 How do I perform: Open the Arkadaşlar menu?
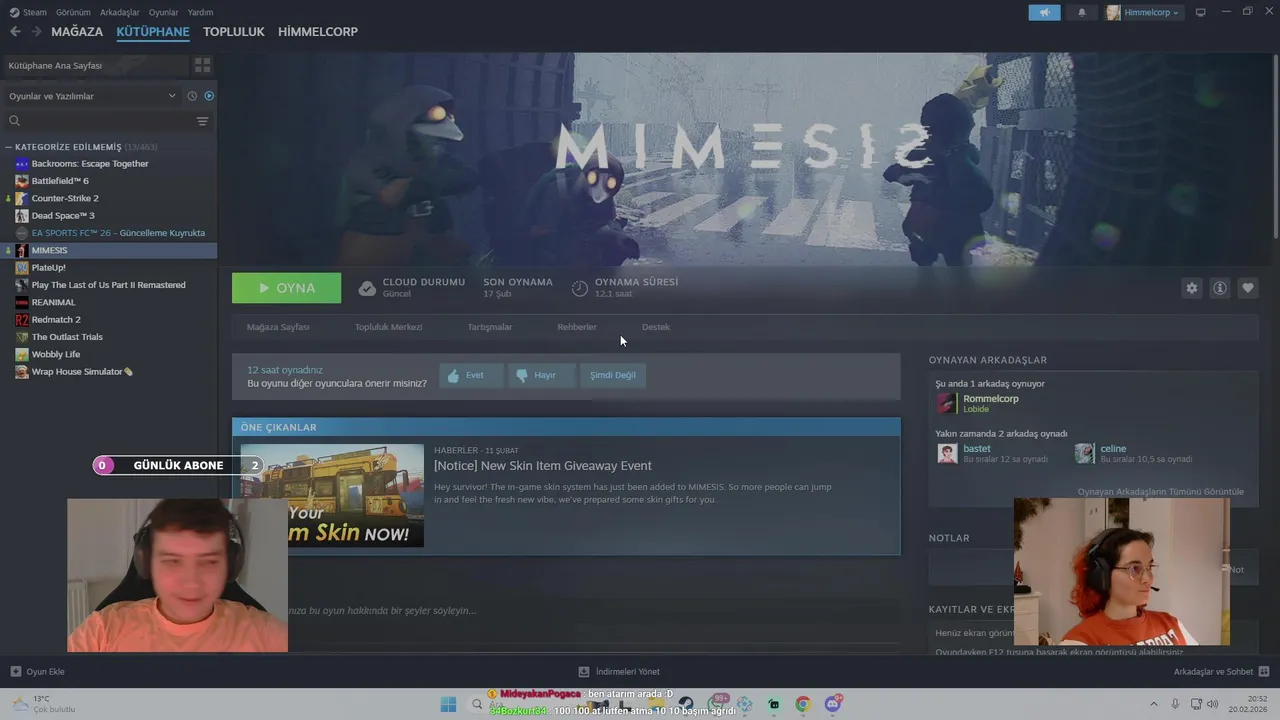[x=120, y=12]
